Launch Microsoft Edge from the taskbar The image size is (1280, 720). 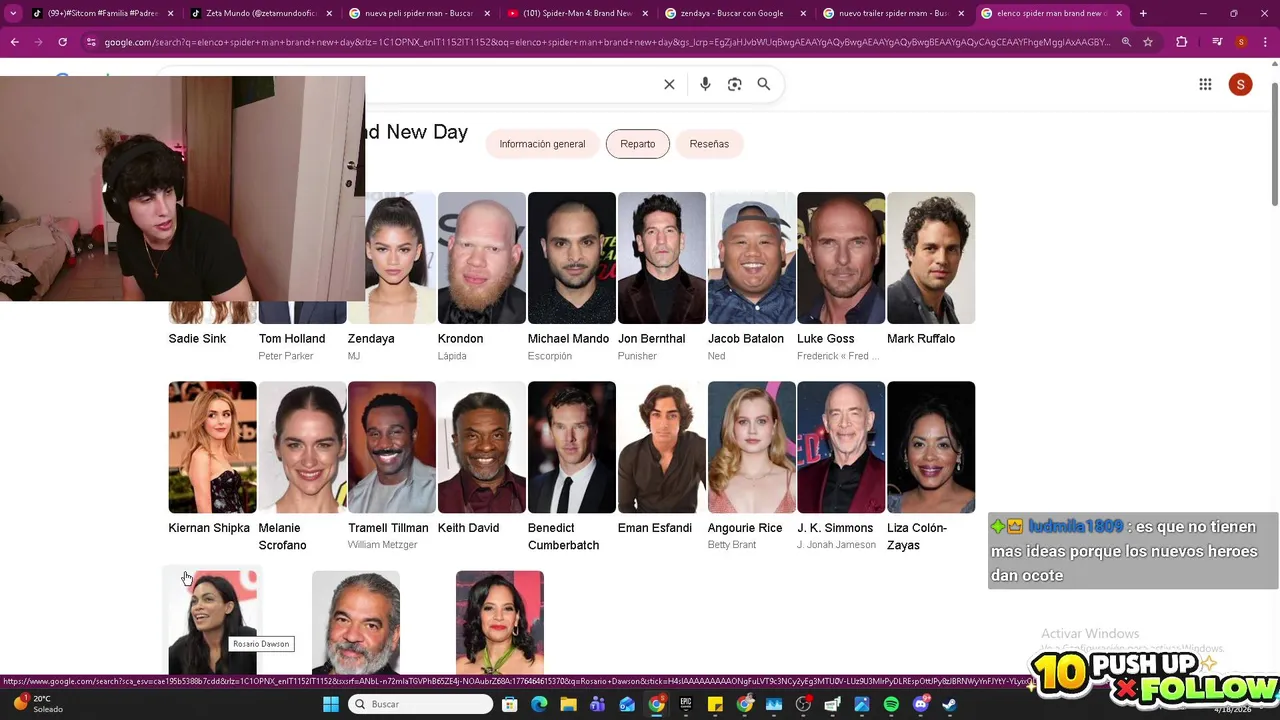click(539, 704)
